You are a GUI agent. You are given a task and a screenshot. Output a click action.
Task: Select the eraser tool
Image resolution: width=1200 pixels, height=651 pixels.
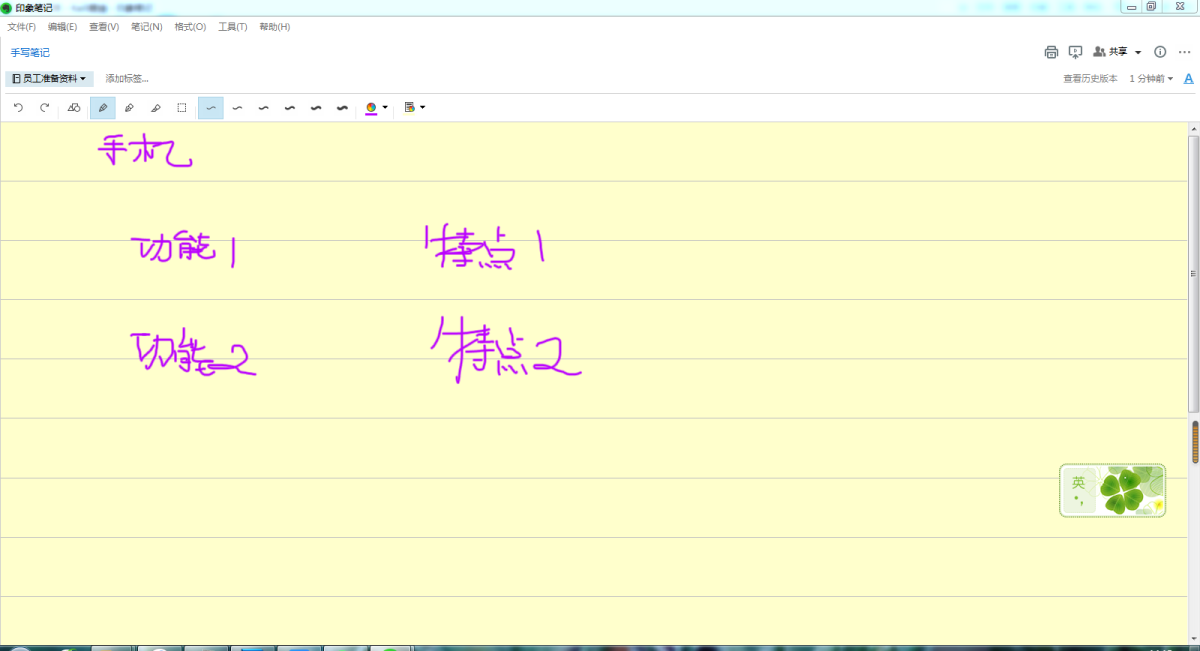155,108
